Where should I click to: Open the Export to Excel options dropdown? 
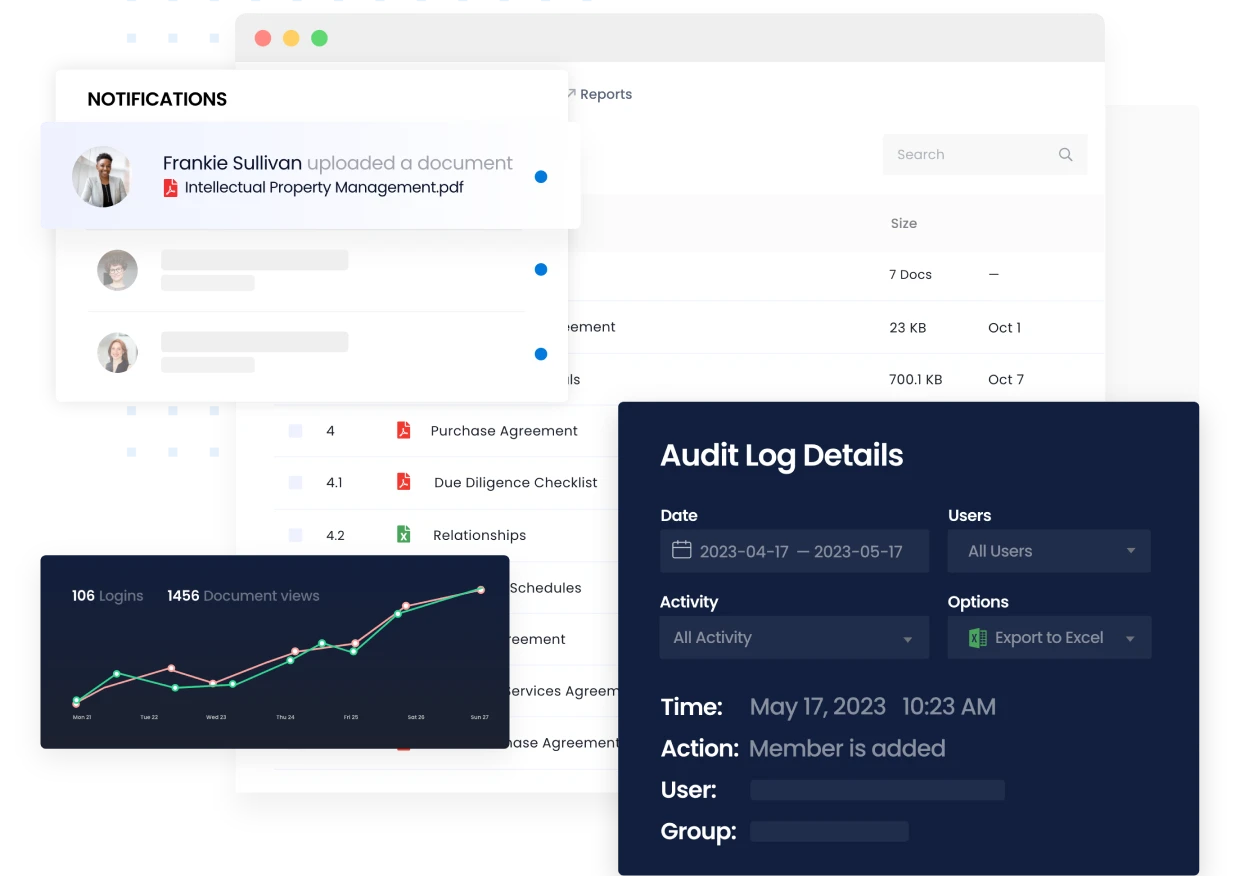pyautogui.click(x=1131, y=637)
